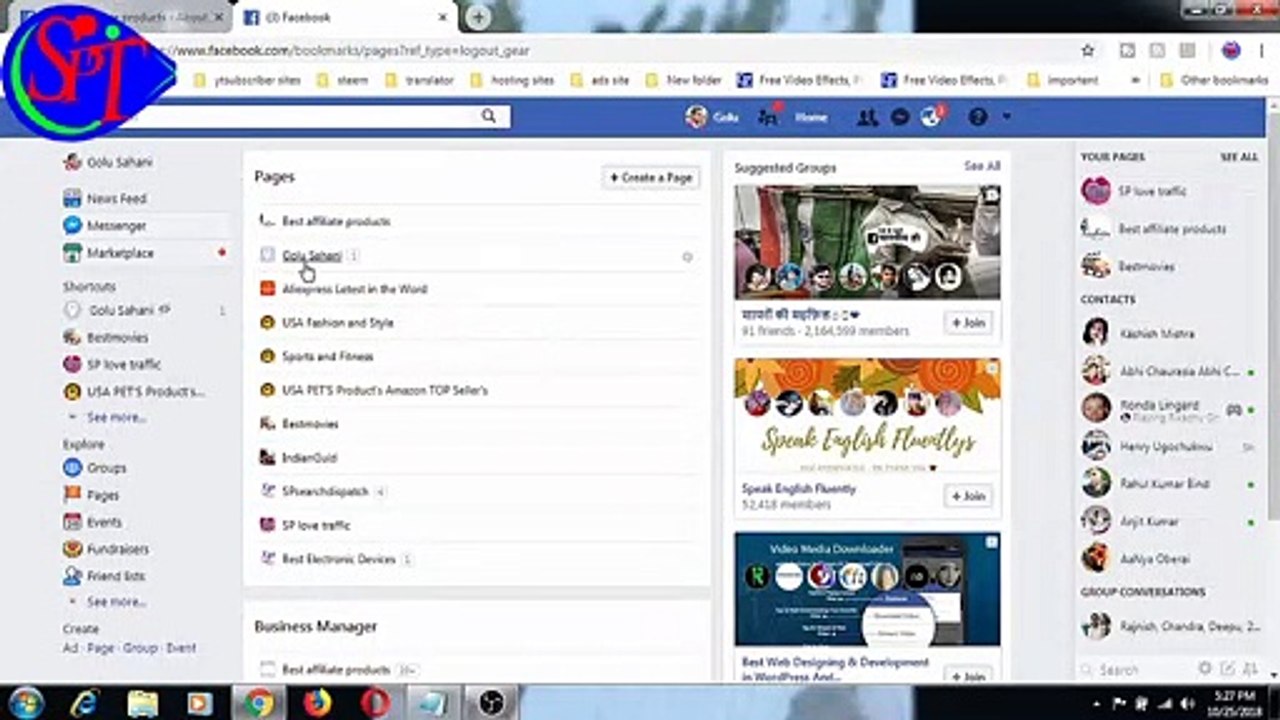
Task: Open Messenger in left sidebar
Action: (x=116, y=226)
